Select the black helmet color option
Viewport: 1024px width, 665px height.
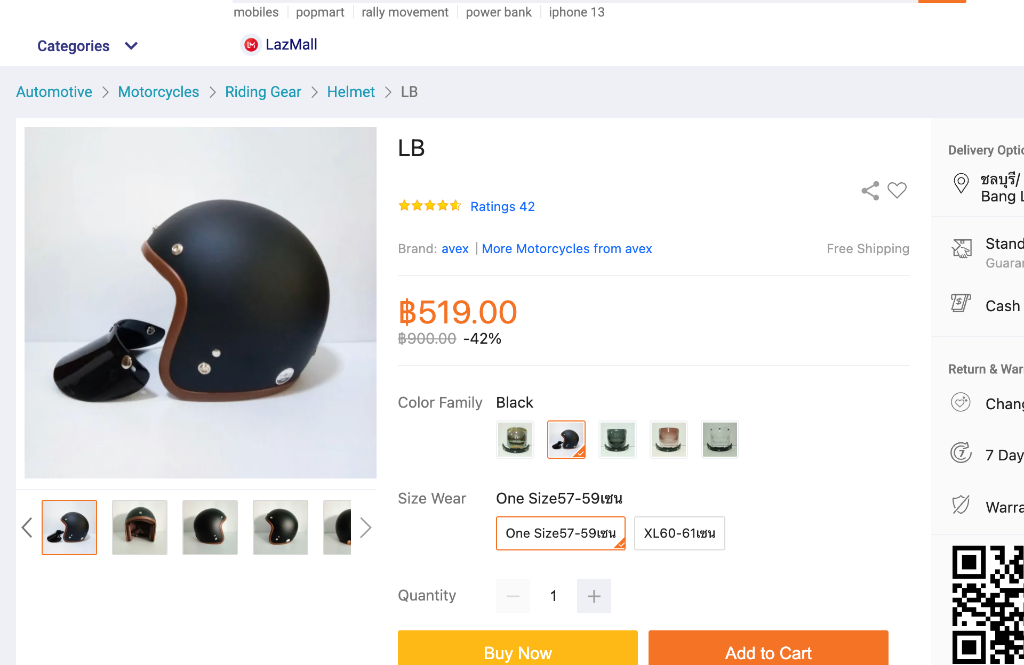click(x=566, y=439)
